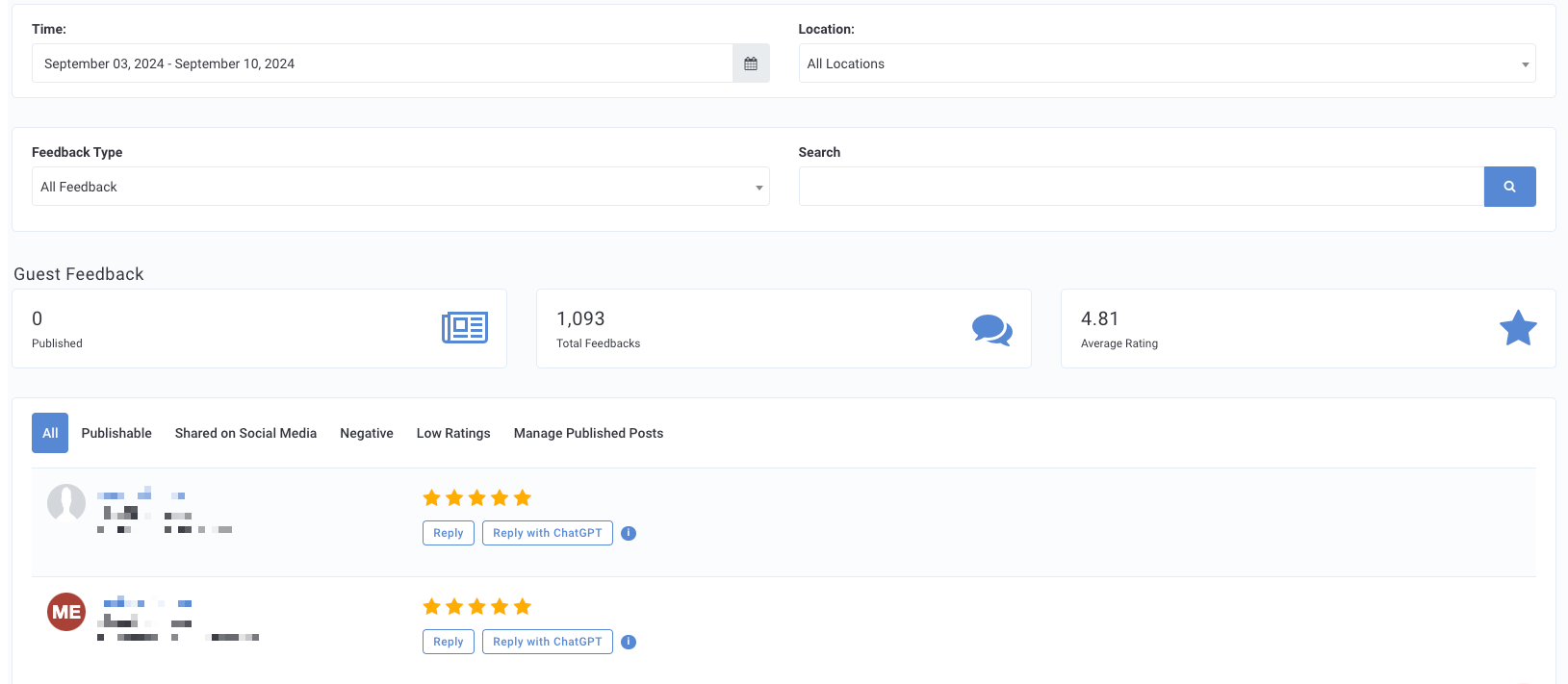Switch to Shared on Social Media tab
The width and height of the screenshot is (1568, 684).
tap(245, 433)
